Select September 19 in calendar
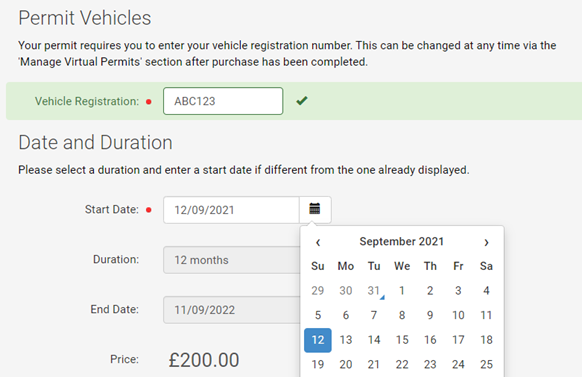Viewport: 582px width, 377px height. tap(318, 364)
